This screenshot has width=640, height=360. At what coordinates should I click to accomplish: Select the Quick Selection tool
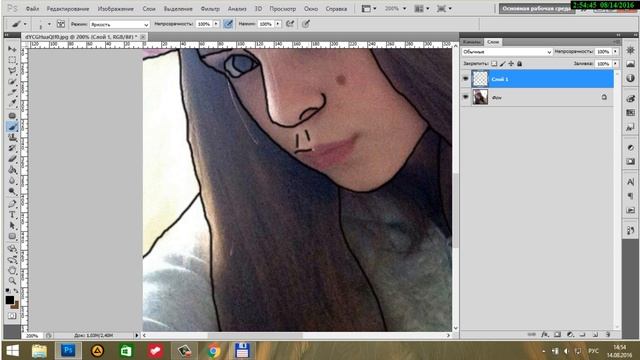coord(12,82)
